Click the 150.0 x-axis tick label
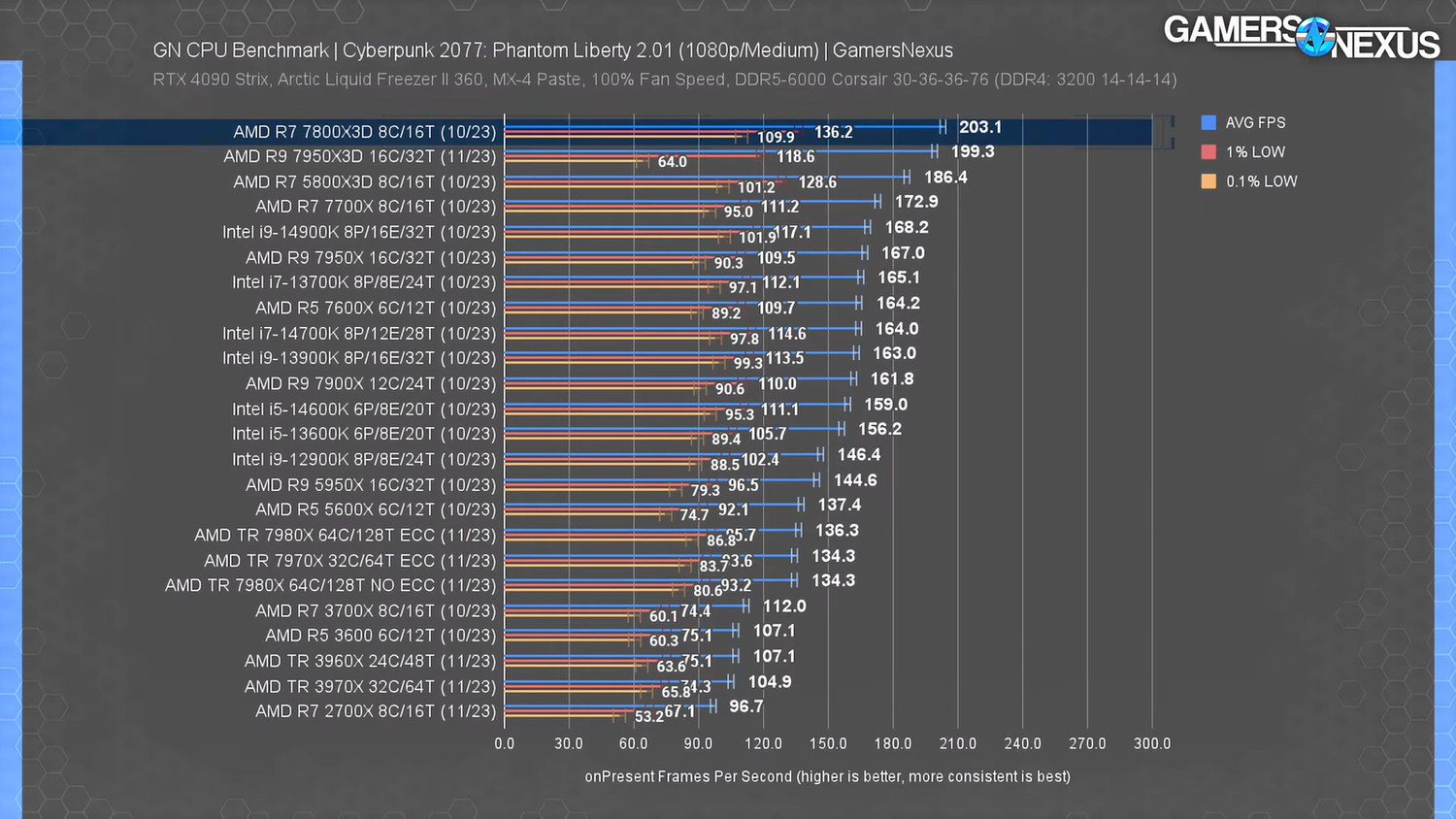This screenshot has height=819, width=1456. [828, 743]
